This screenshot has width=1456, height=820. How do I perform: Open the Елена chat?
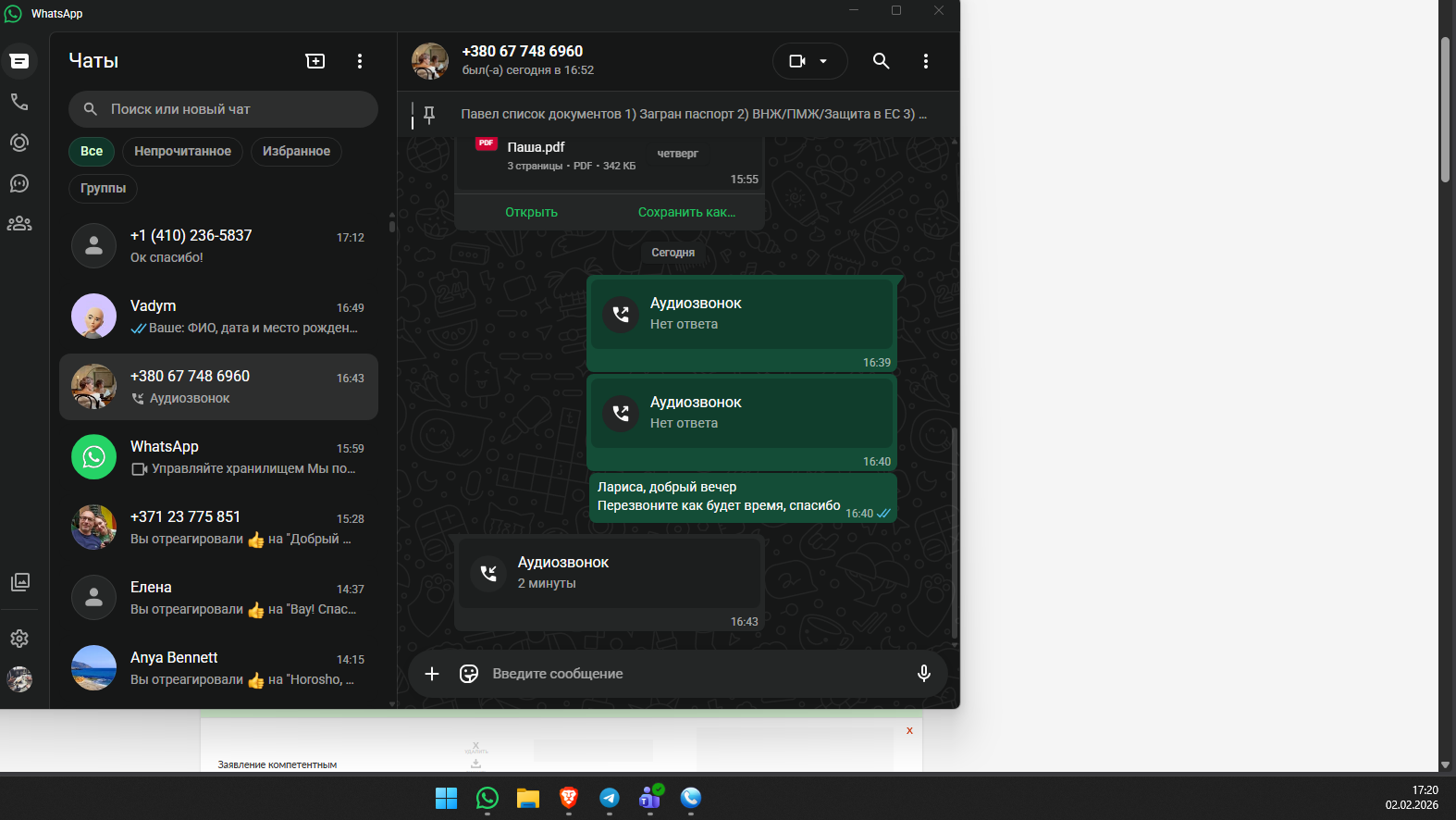tap(218, 598)
